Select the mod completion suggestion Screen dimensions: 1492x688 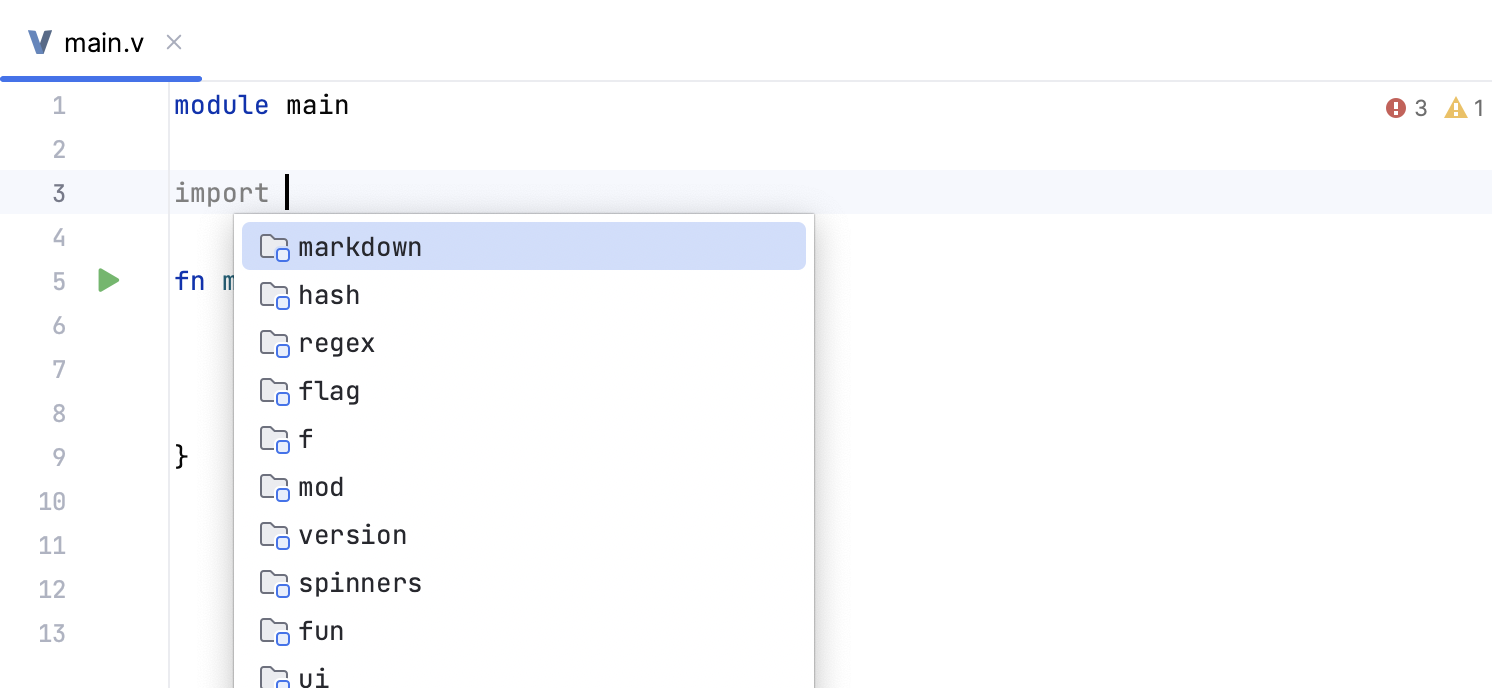tap(322, 487)
